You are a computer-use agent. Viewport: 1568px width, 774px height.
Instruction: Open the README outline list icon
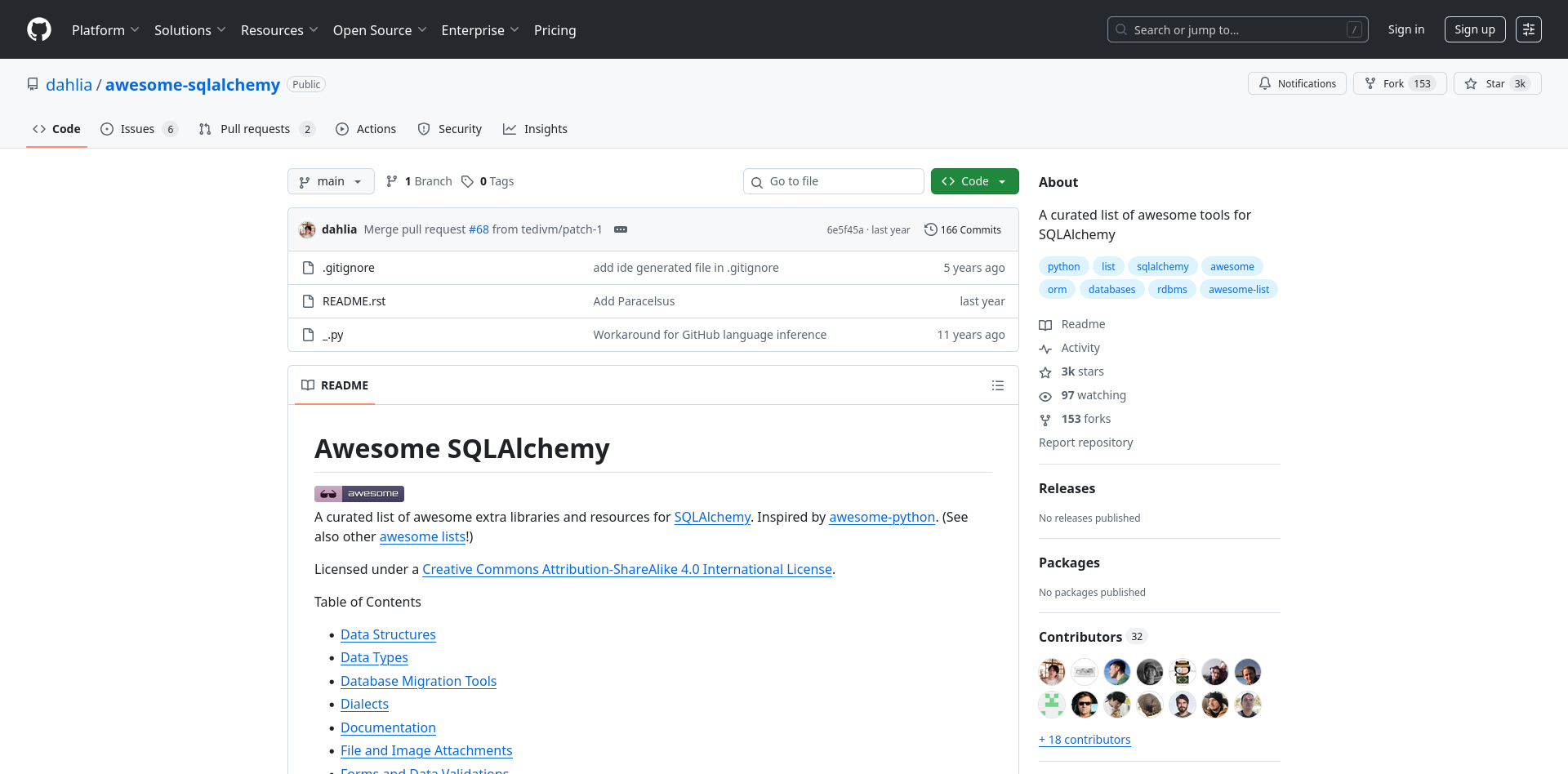(x=997, y=385)
